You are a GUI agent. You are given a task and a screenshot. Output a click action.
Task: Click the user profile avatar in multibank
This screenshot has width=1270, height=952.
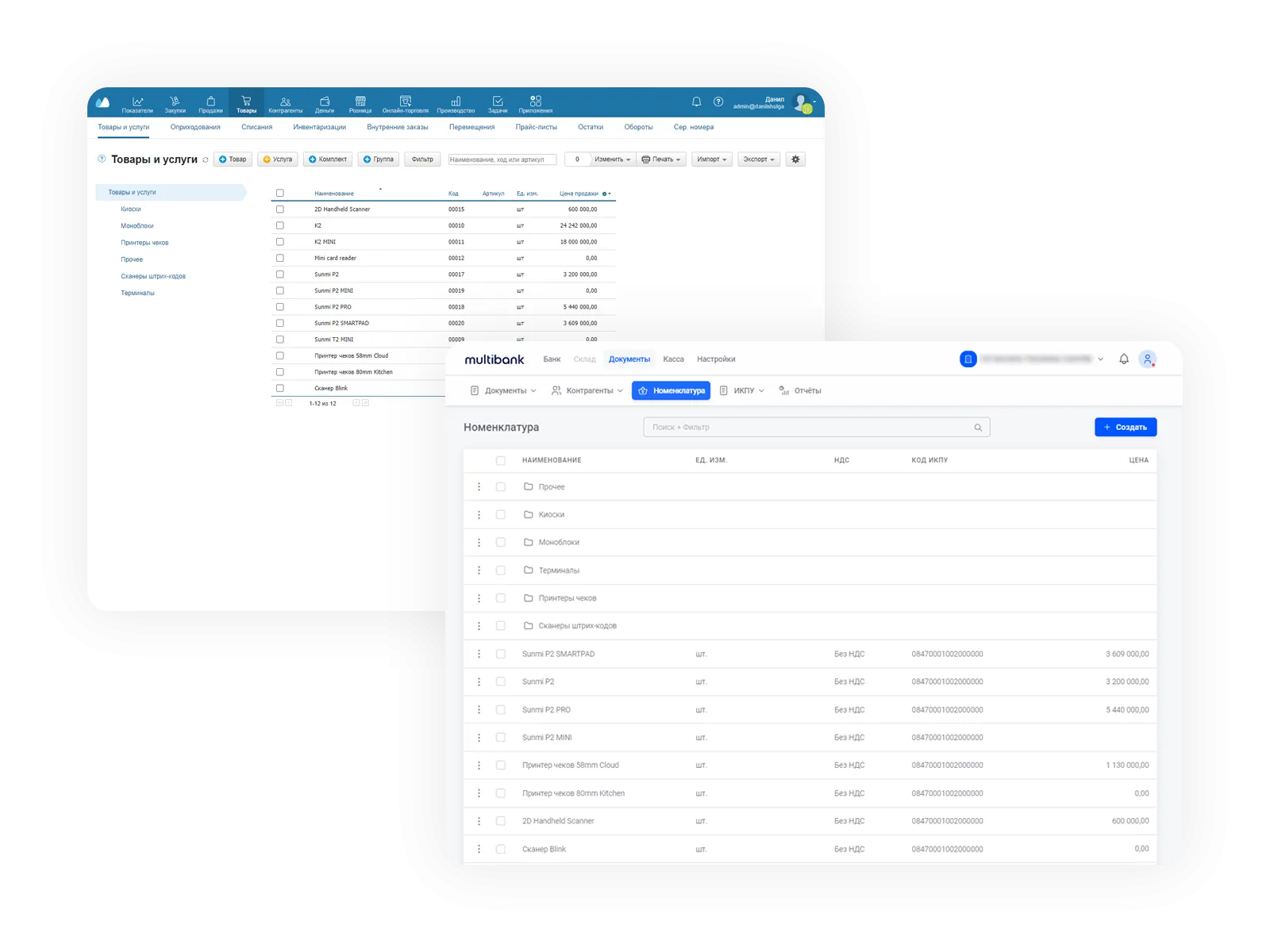[1148, 359]
